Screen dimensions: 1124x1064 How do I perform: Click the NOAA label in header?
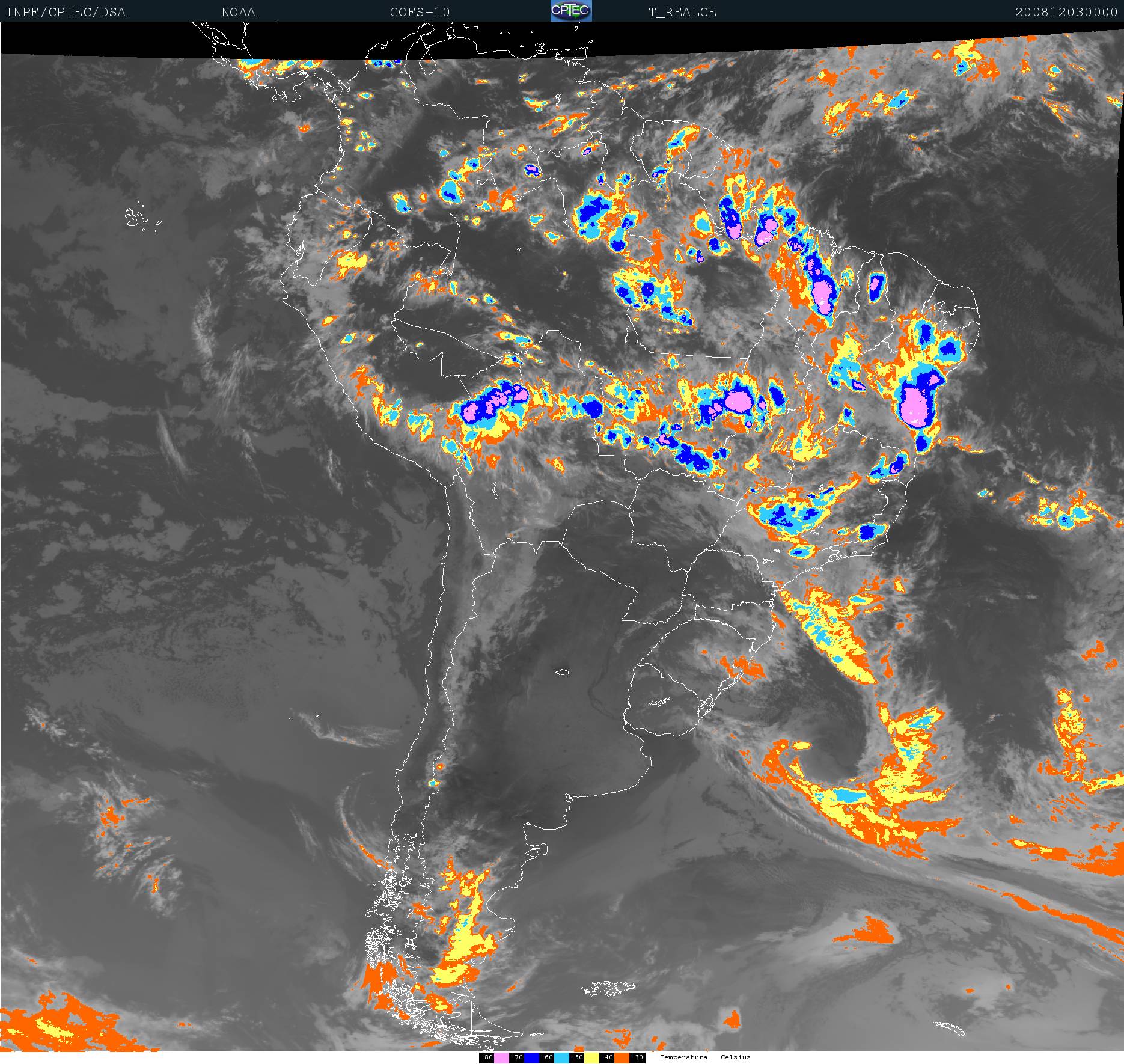coord(238,12)
